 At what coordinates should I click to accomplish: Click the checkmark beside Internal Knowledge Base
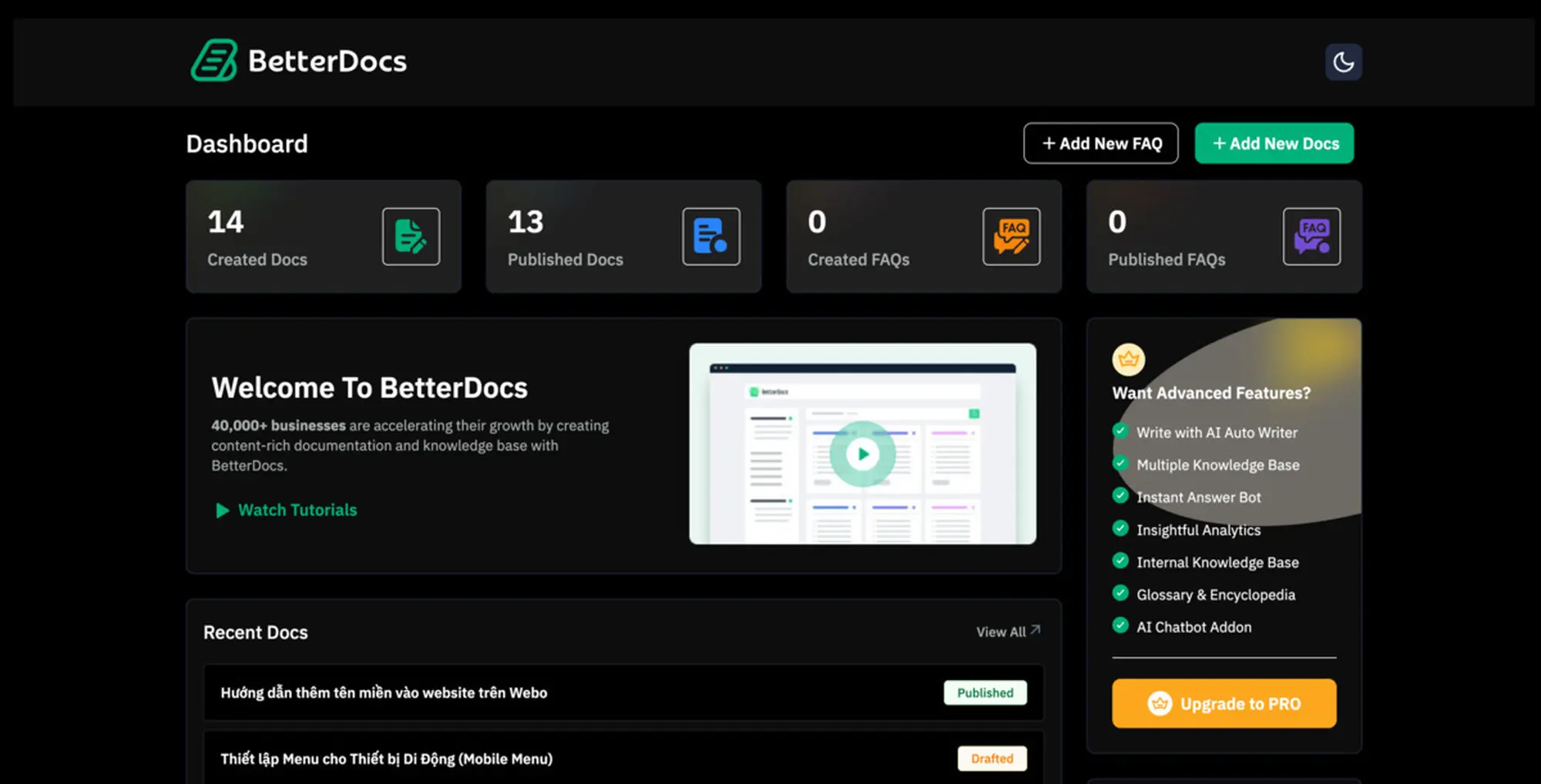[1120, 561]
